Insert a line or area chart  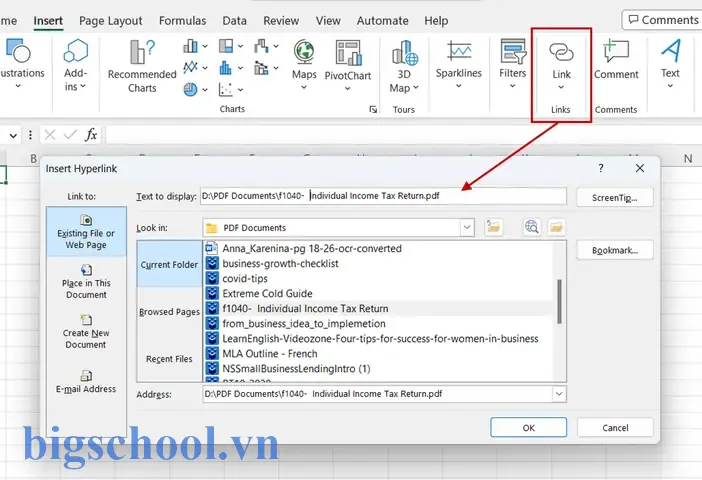(190, 68)
